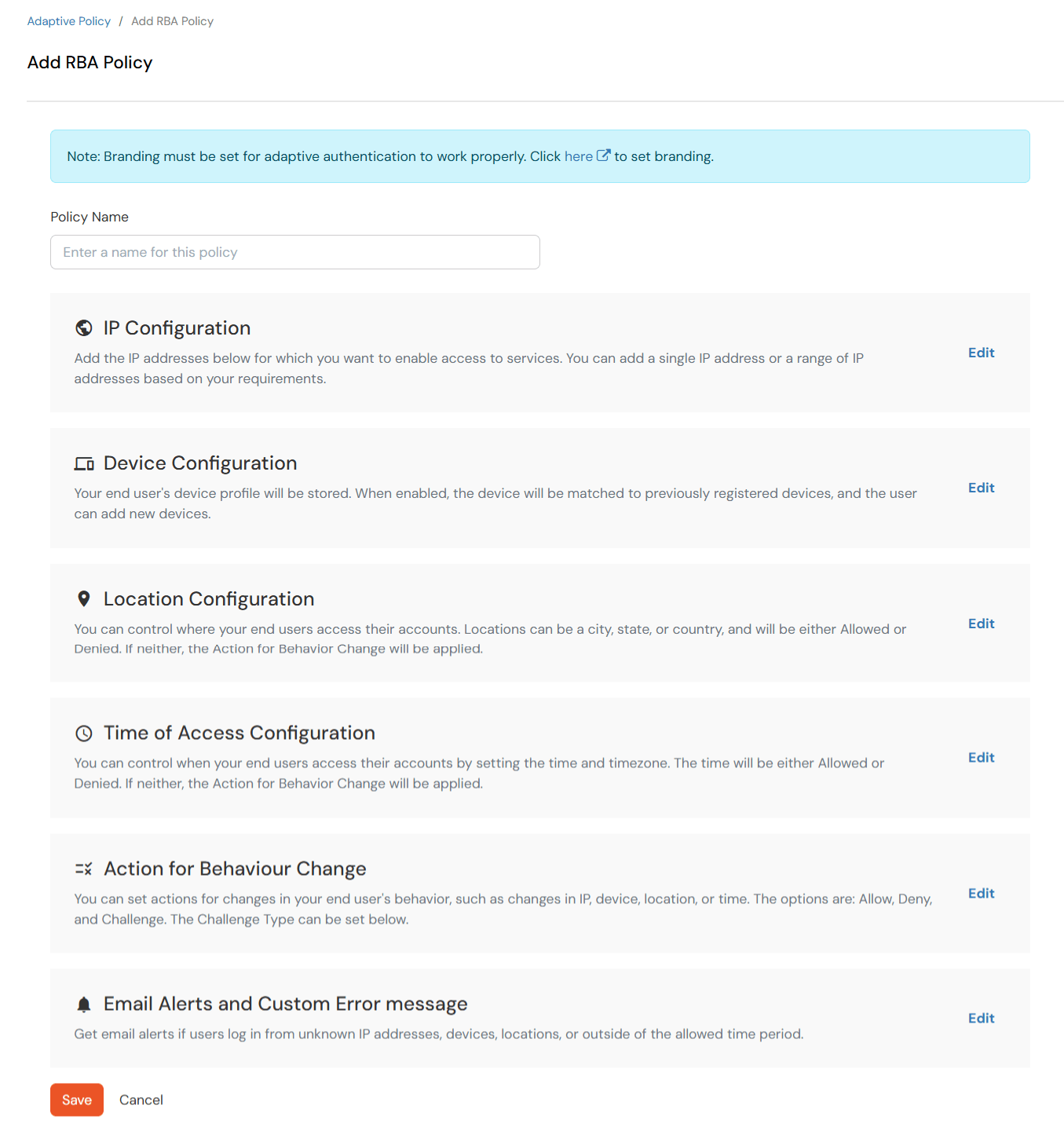Click the behavior change icon on Action card
This screenshot has width=1064, height=1134.
[x=84, y=869]
